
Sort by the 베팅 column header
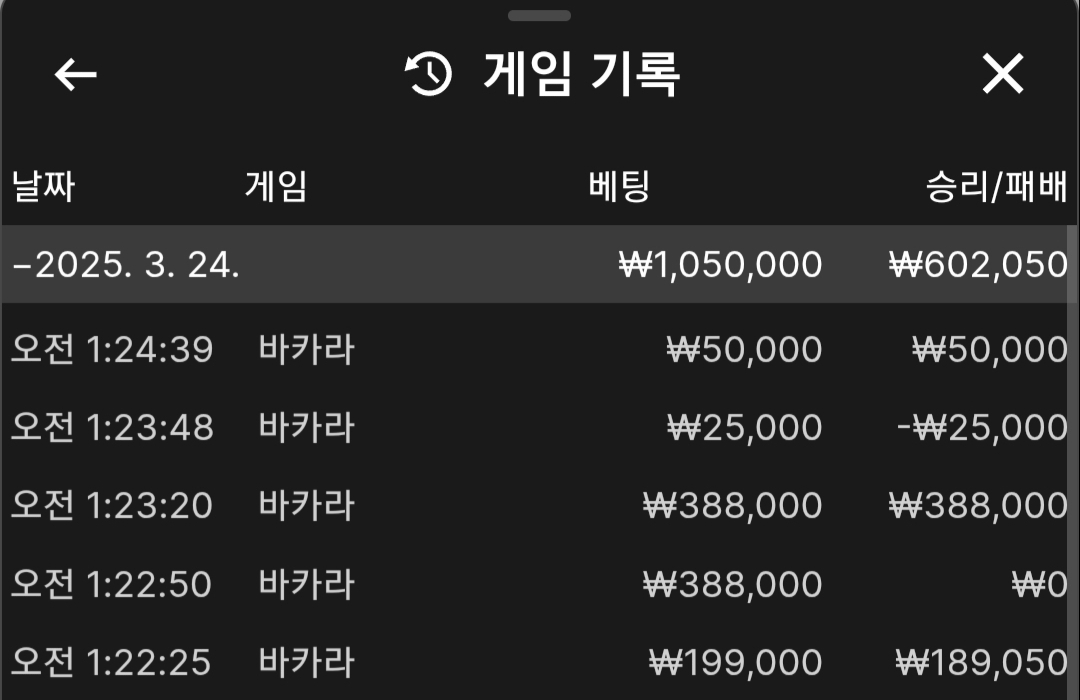pyautogui.click(x=620, y=187)
